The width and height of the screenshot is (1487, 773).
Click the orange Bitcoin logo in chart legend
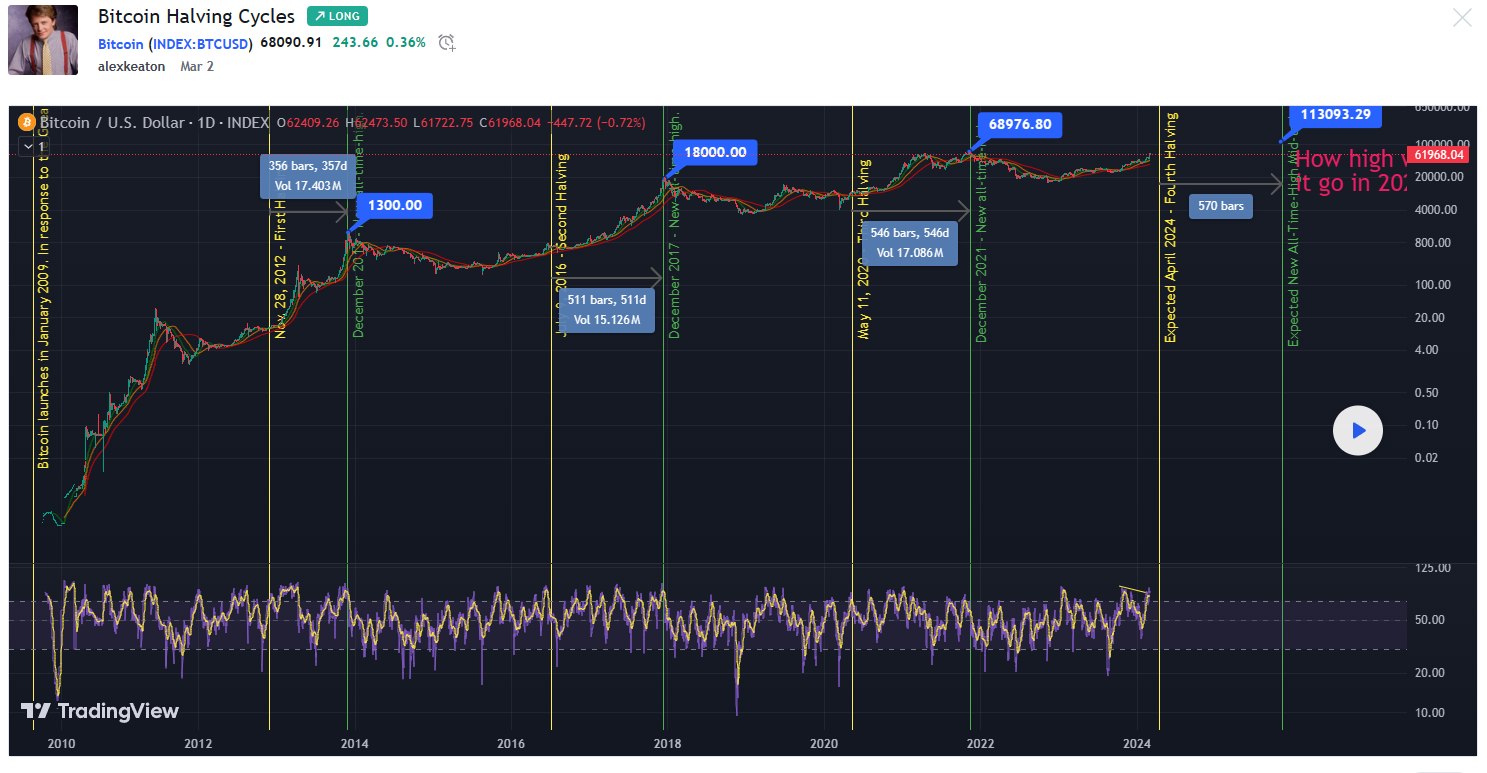pos(27,122)
